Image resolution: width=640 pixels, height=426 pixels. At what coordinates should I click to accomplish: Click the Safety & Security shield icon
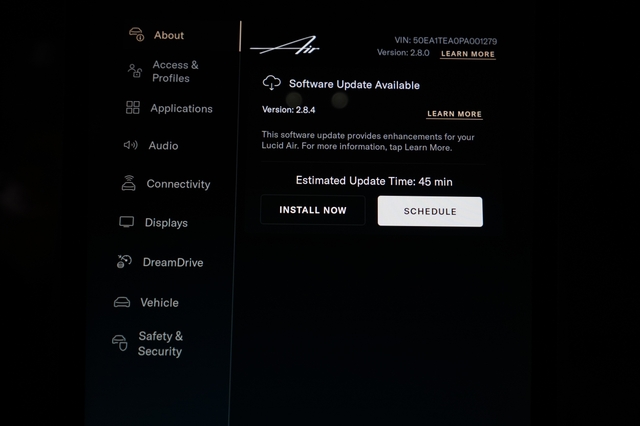tap(120, 343)
